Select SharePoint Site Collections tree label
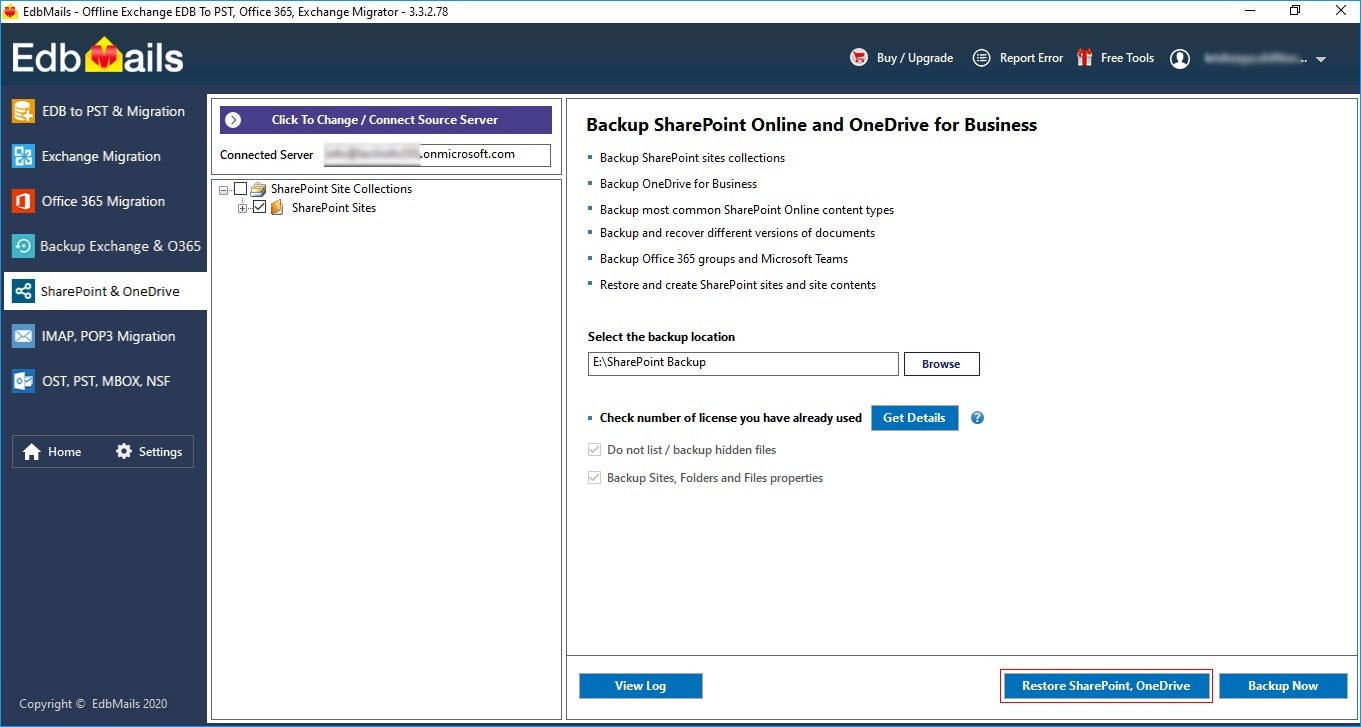This screenshot has height=727, width=1361. click(341, 189)
